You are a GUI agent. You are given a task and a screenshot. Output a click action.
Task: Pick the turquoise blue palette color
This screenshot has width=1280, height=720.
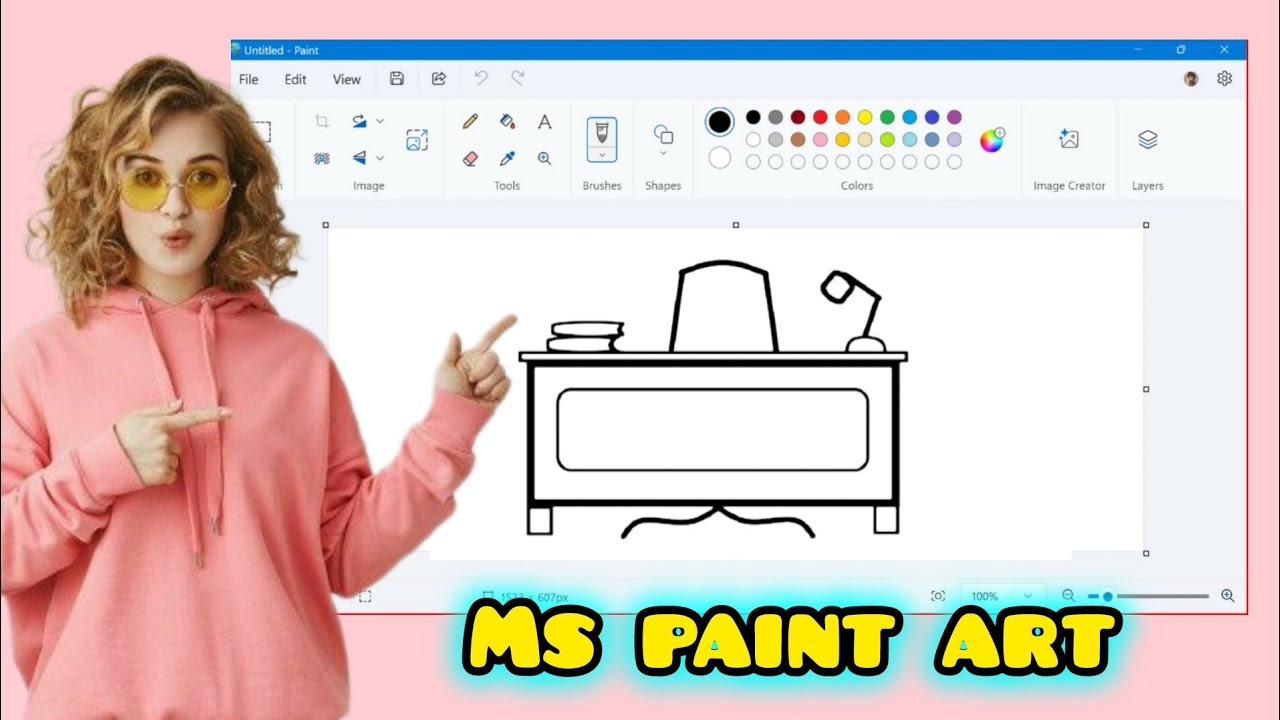pyautogui.click(x=909, y=117)
